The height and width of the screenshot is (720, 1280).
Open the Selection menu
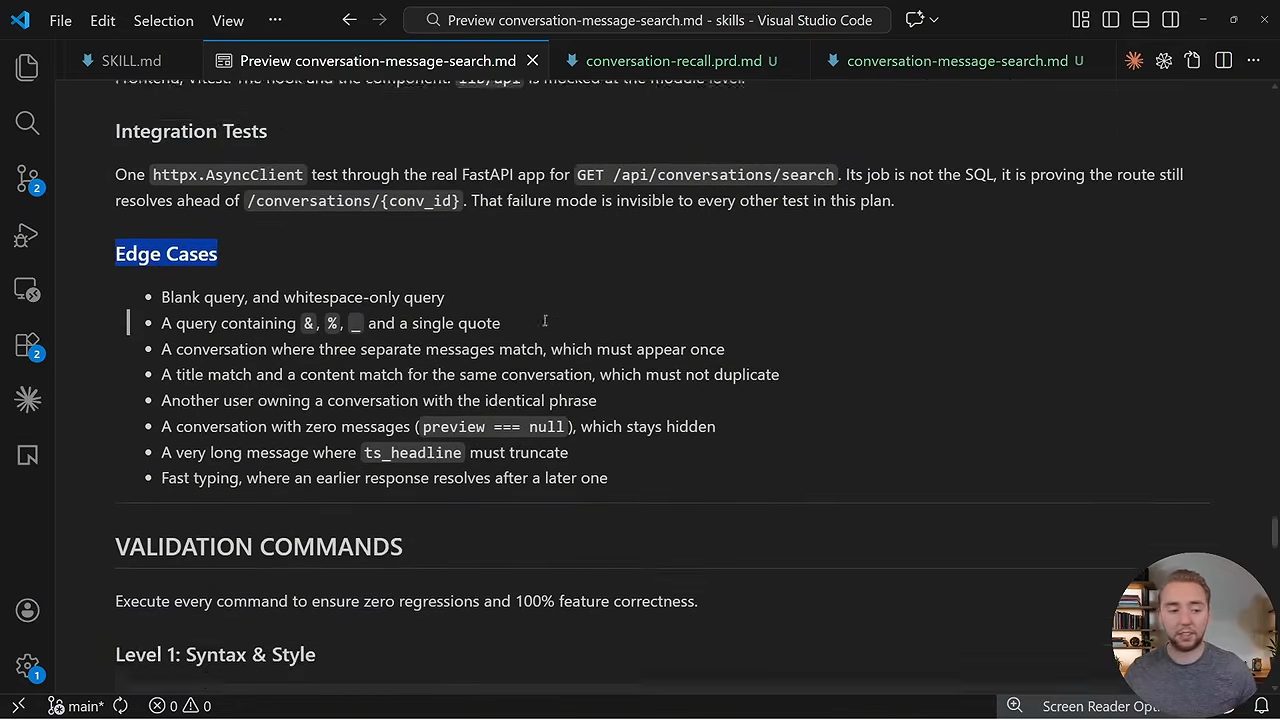coord(163,20)
